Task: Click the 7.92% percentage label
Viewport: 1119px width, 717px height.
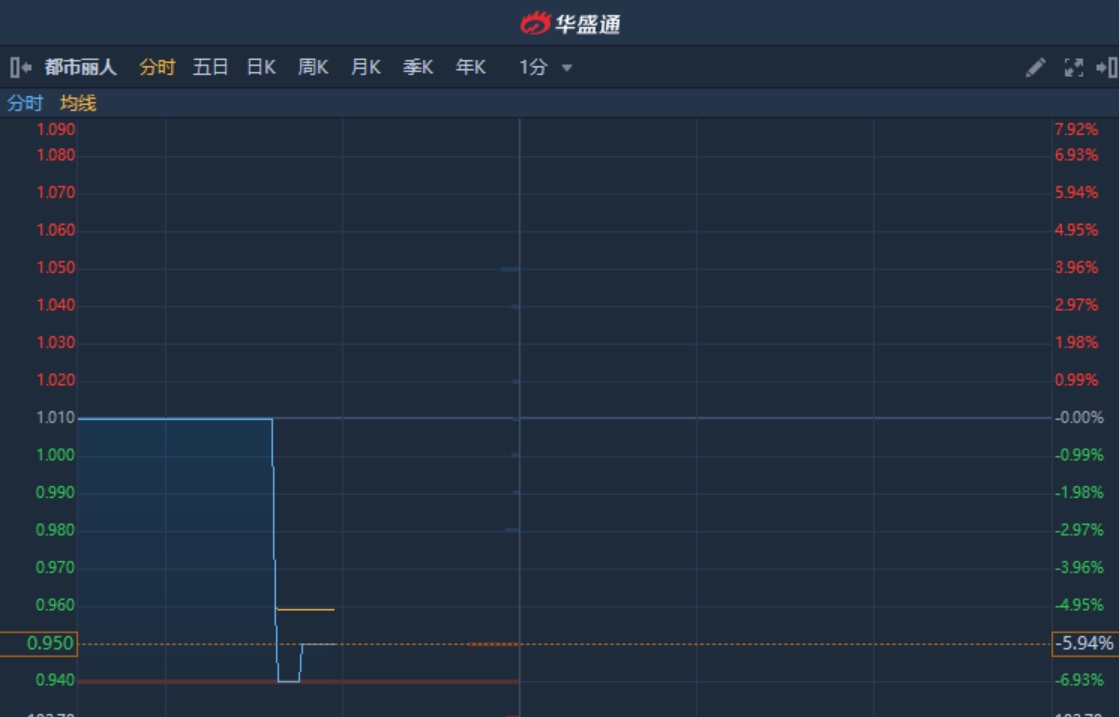Action: coord(1076,130)
